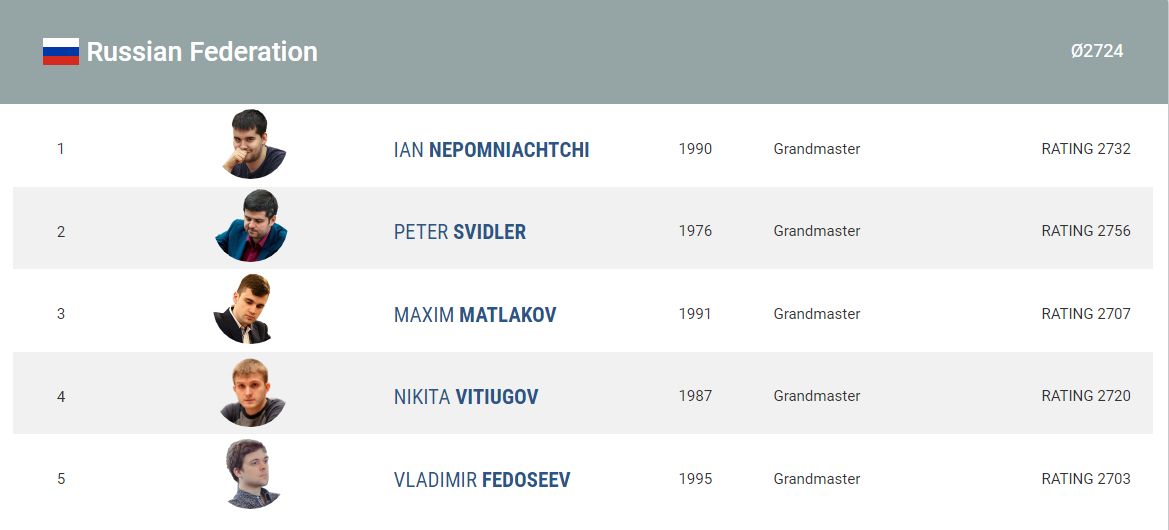The height and width of the screenshot is (530, 1169).
Task: Select RATING 2756 in Svidler's row
Action: (x=1086, y=231)
